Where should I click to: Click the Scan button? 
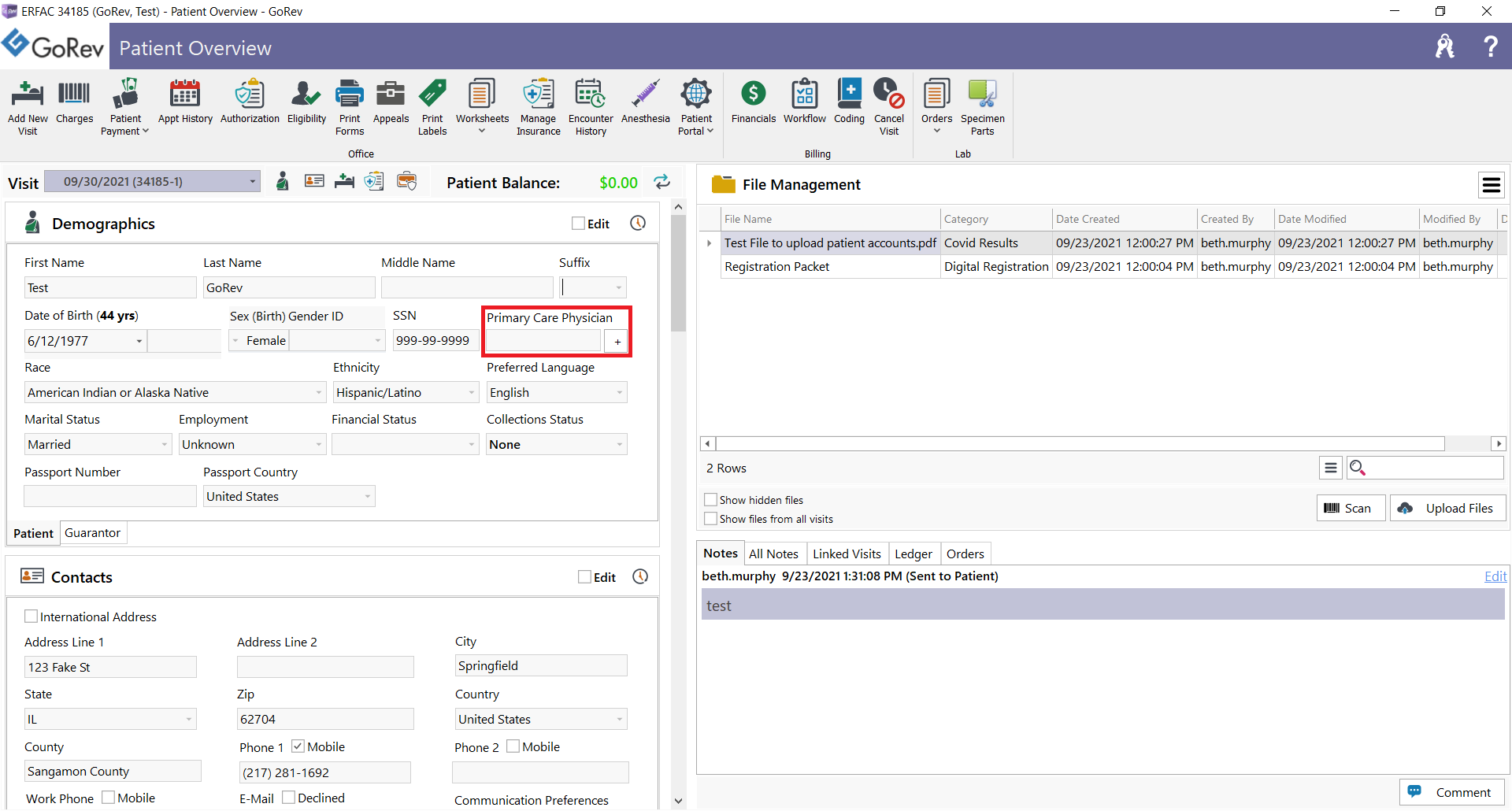(1351, 508)
